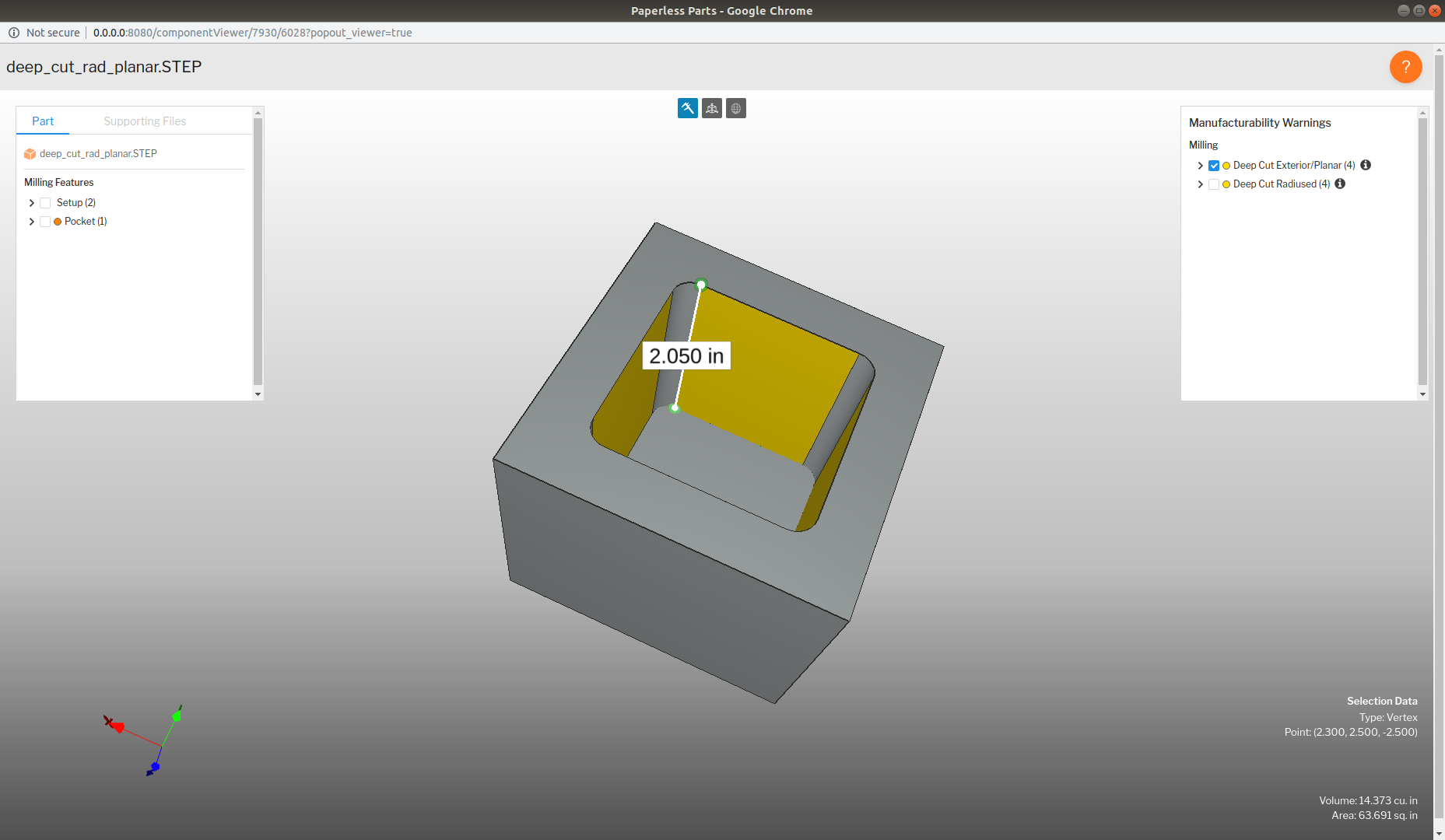
Task: Click the yellow Deep Cut Radiused severity dot
Action: [1226, 184]
